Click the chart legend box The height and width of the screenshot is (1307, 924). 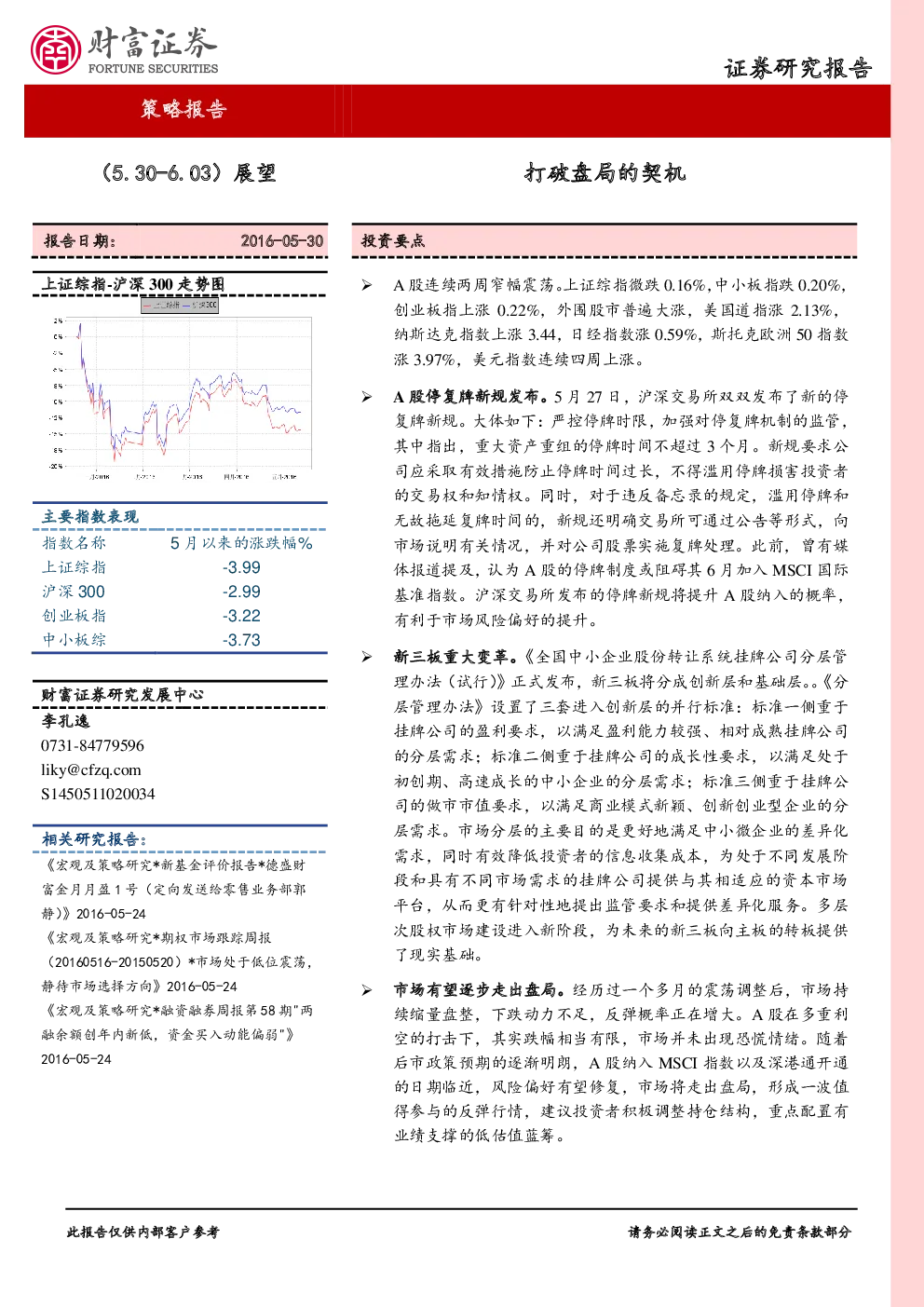(x=180, y=306)
